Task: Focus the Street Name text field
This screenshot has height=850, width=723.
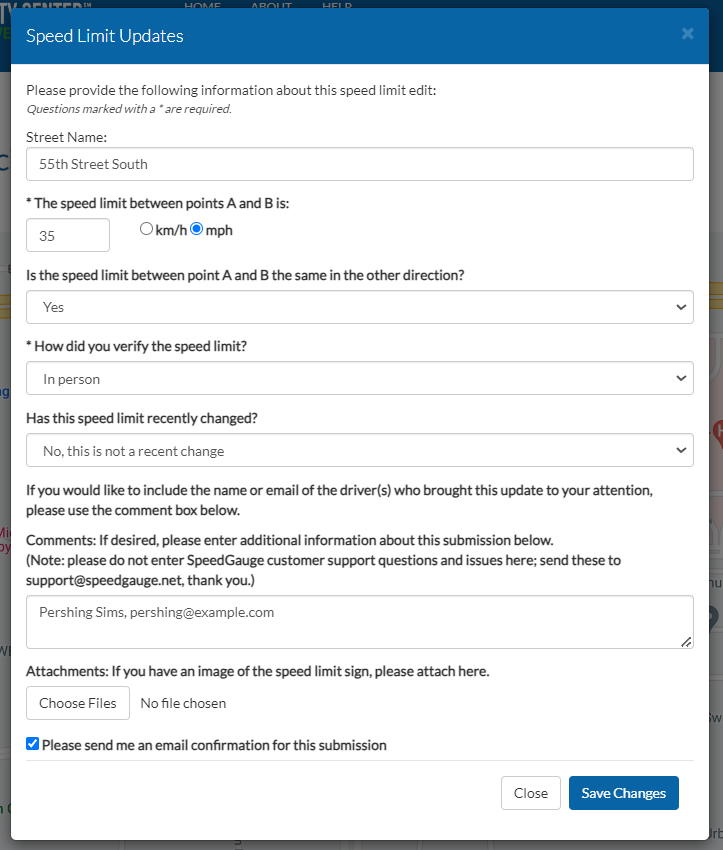Action: point(360,164)
